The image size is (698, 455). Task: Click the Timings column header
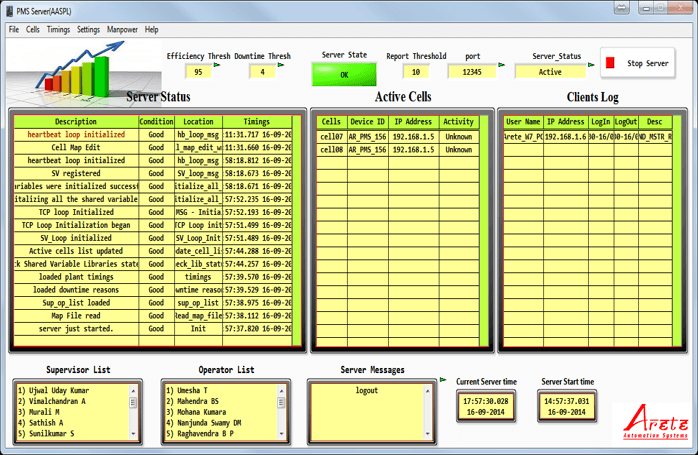click(257, 122)
